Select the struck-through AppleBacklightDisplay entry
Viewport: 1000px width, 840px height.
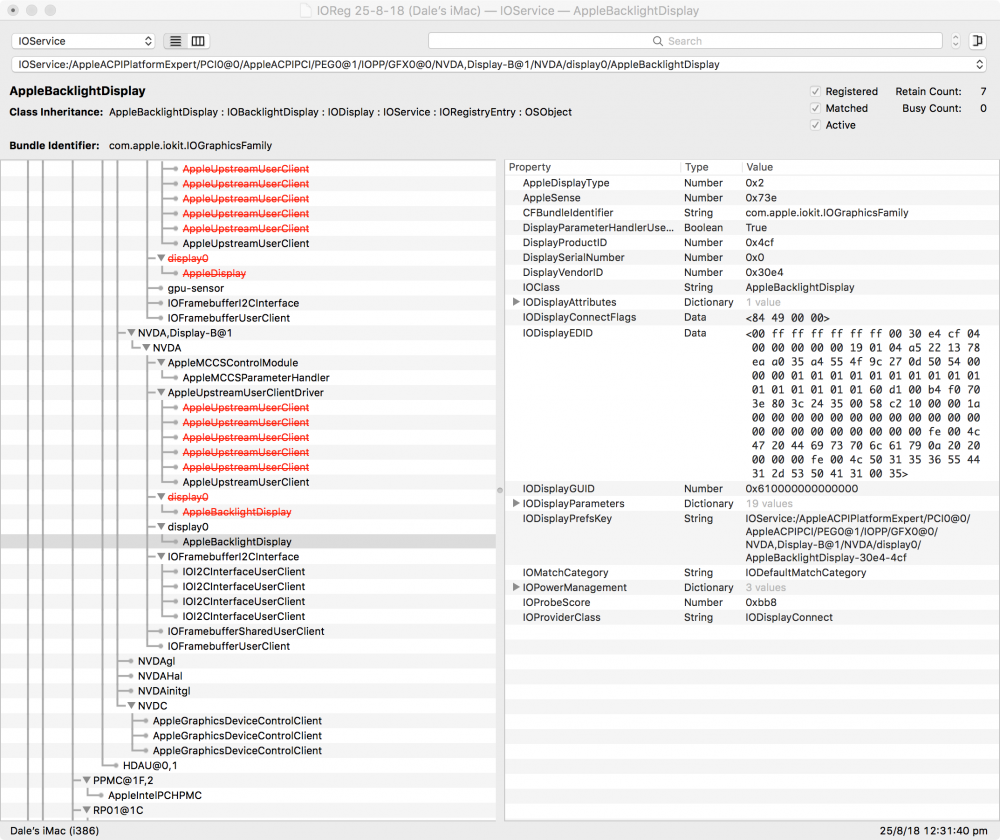(x=237, y=512)
